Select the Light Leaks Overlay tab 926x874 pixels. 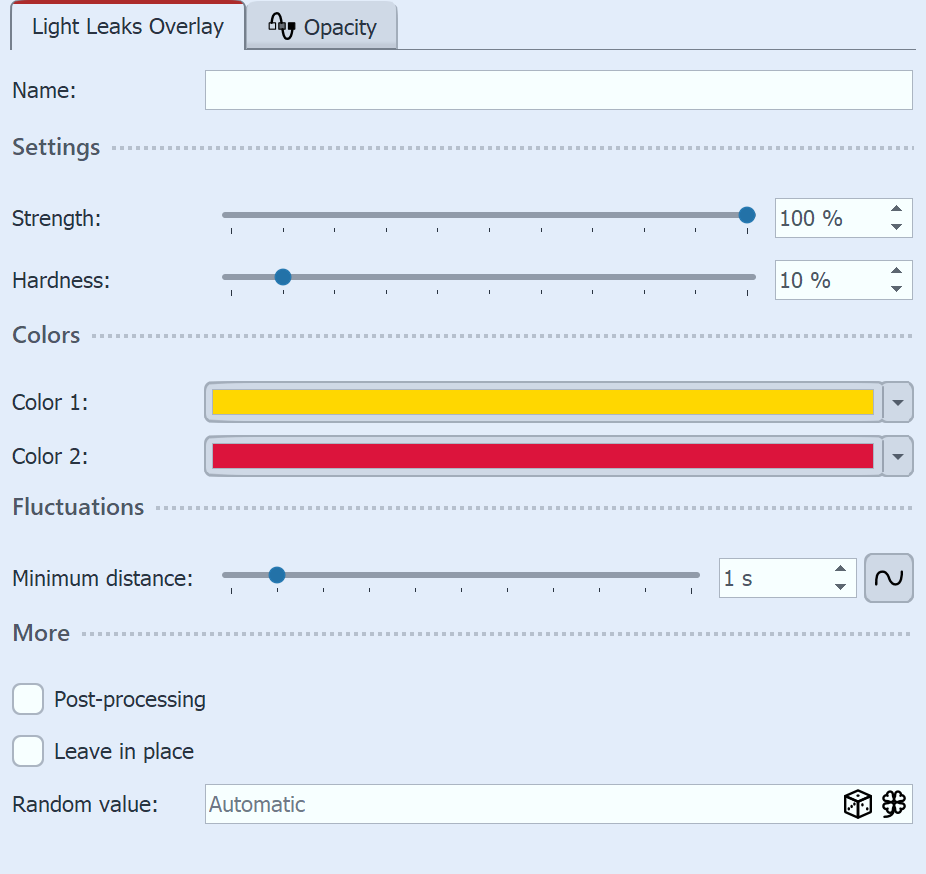coord(126,26)
